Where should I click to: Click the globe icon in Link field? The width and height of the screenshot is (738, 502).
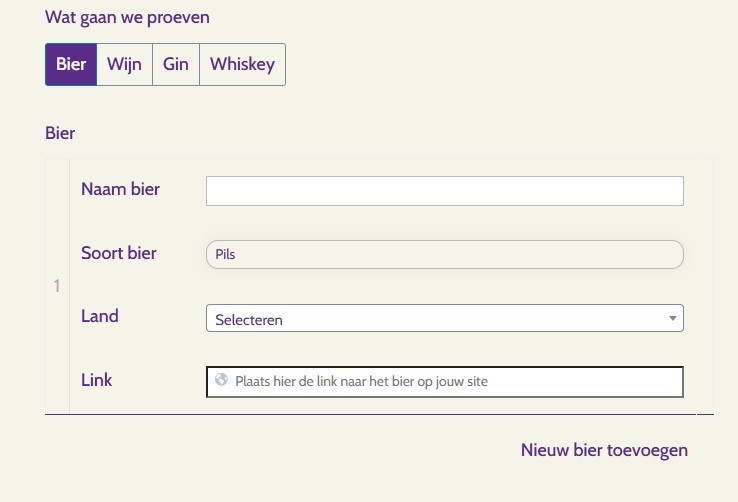221,380
